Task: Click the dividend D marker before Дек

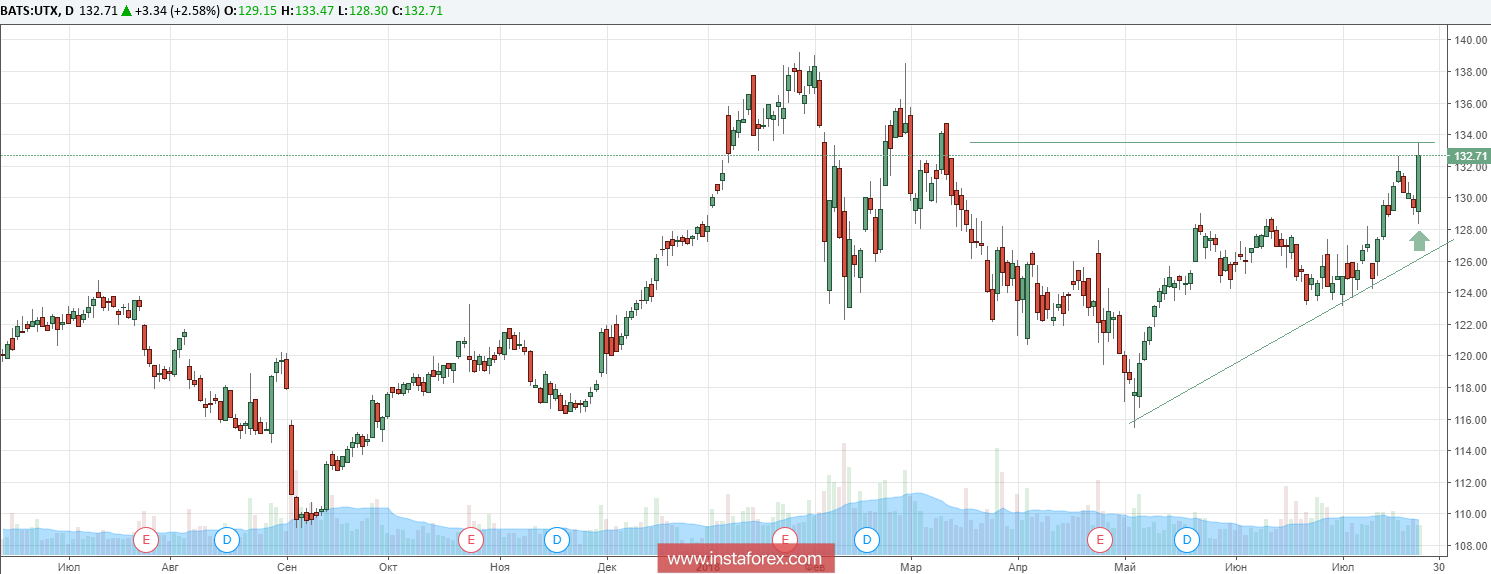Action: pyautogui.click(x=557, y=540)
